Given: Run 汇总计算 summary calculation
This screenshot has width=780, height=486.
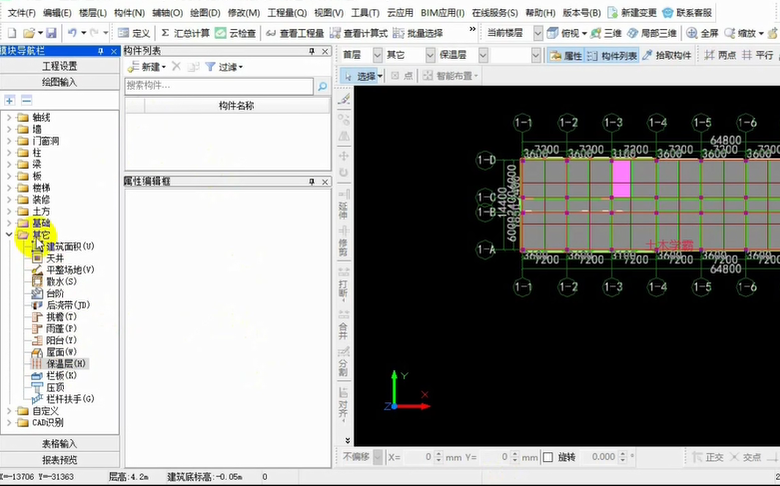Looking at the screenshot, I should coord(186,33).
